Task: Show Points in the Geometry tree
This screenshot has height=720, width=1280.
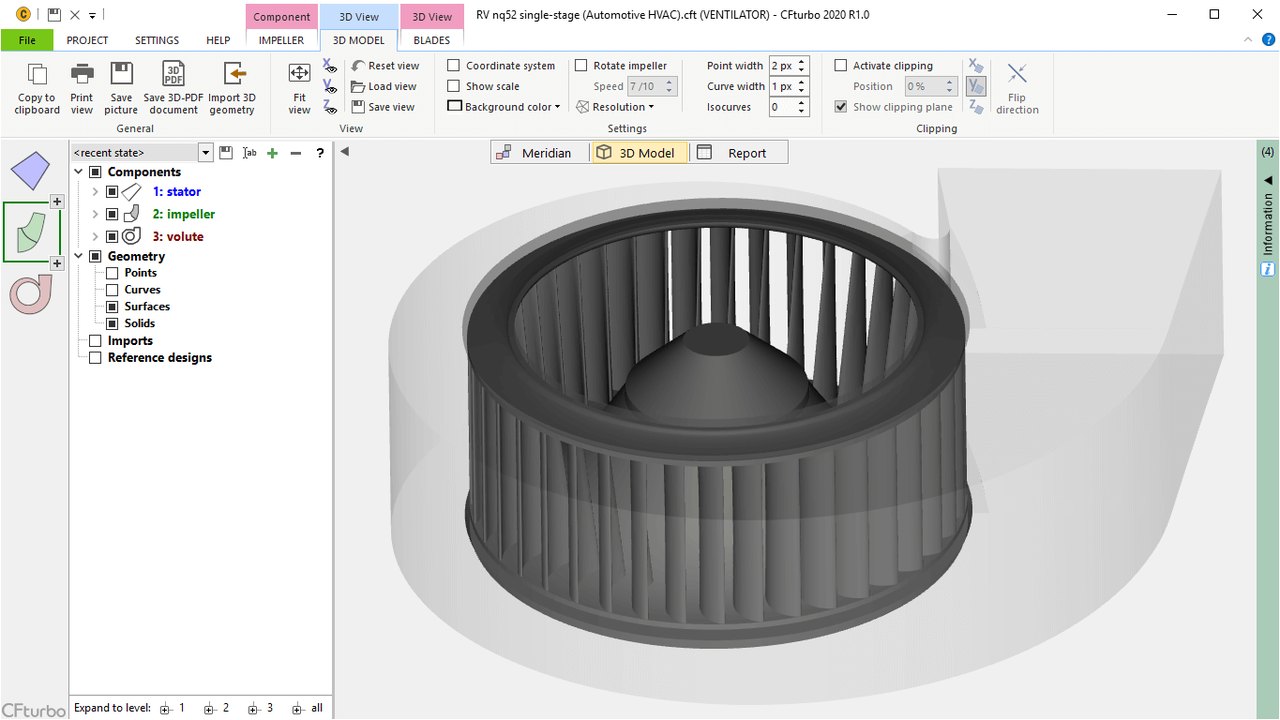Action: 112,273
